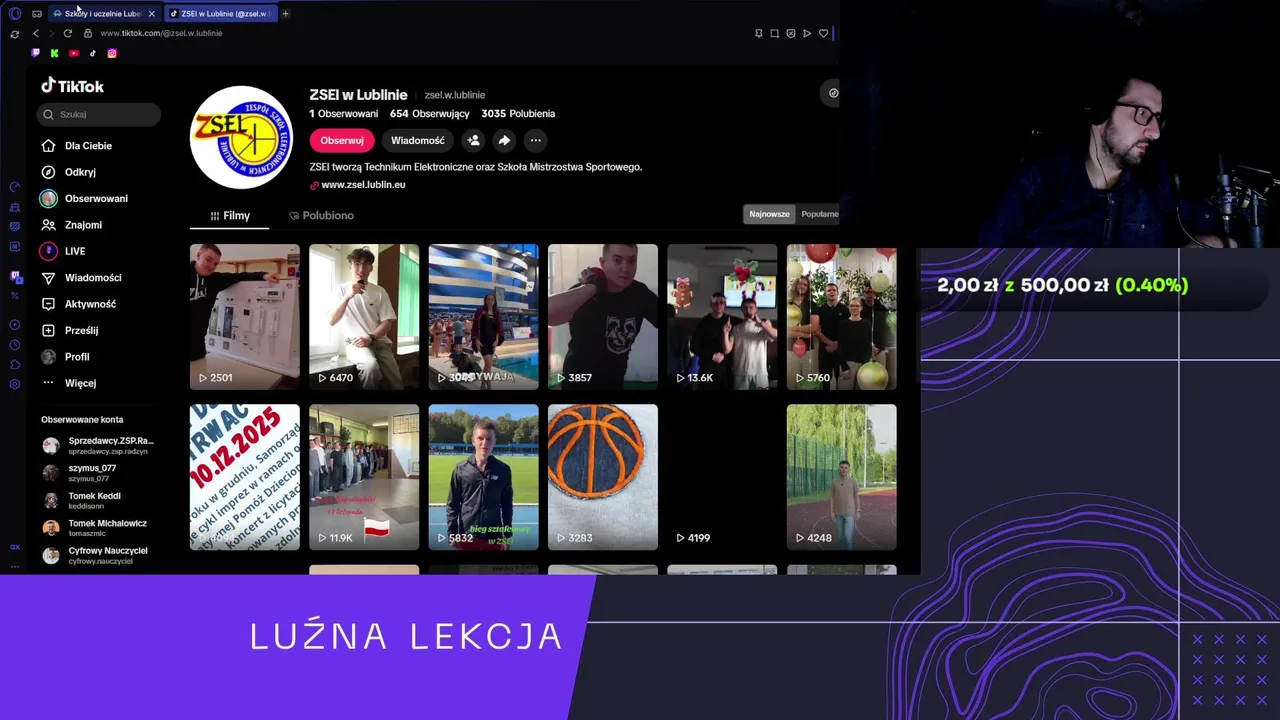Go forward using the browser forward arrow
Image resolution: width=1280 pixels, height=720 pixels.
tap(51, 33)
